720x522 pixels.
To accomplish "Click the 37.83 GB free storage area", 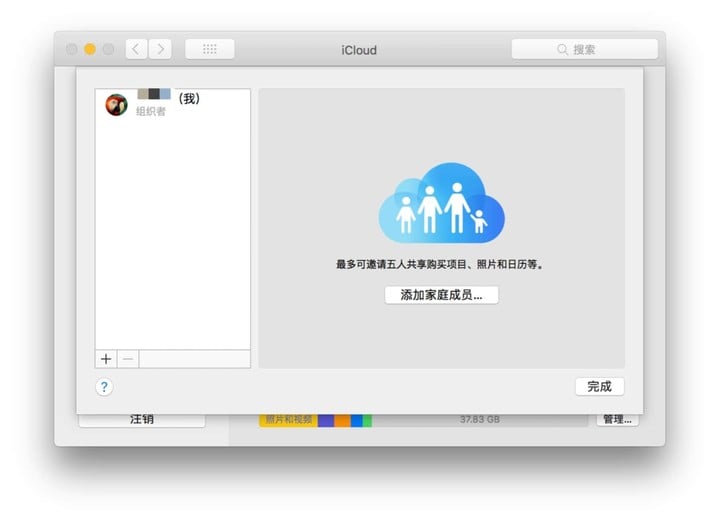I will [480, 420].
